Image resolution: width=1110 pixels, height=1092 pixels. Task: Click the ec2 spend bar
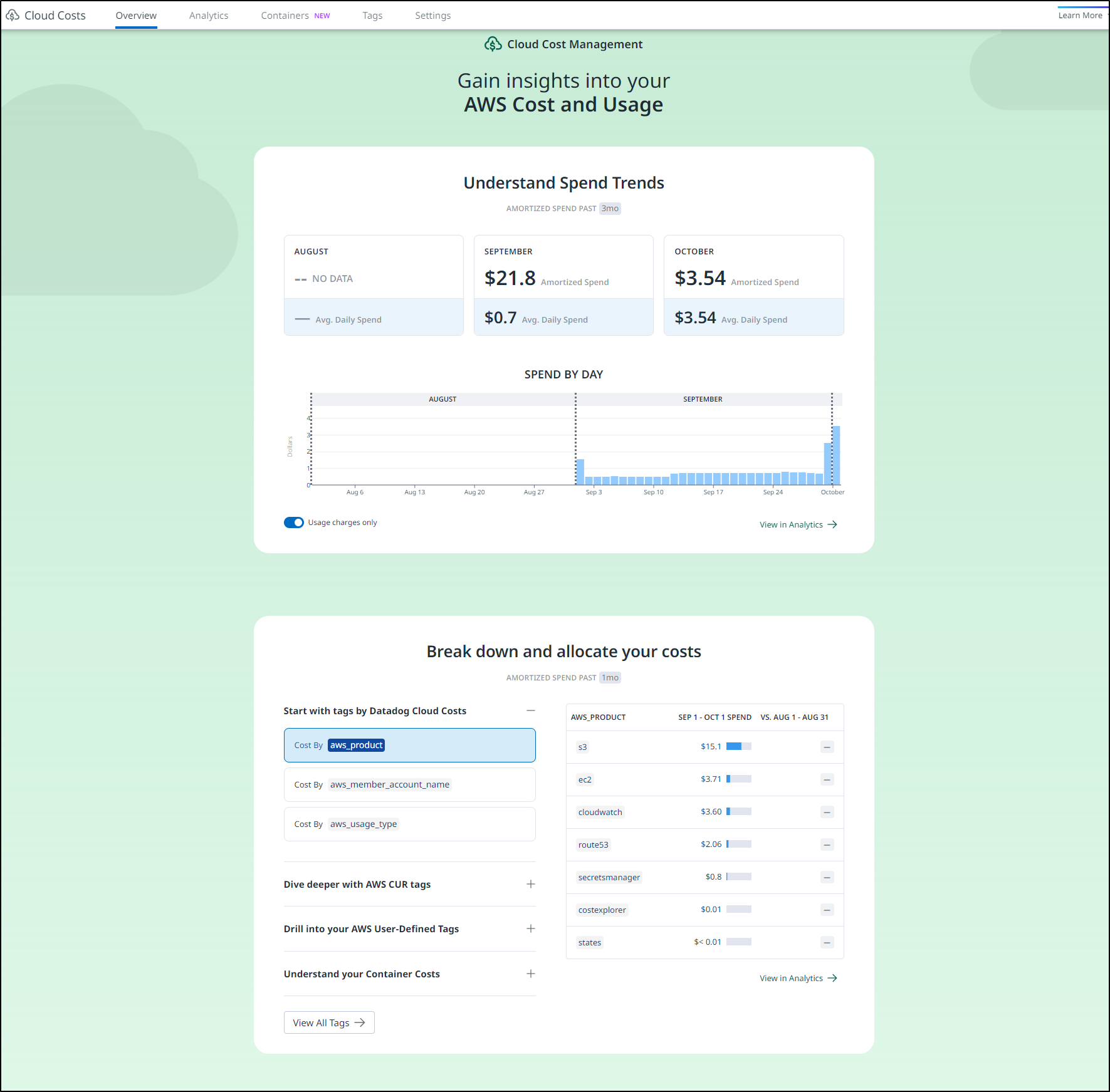[739, 779]
